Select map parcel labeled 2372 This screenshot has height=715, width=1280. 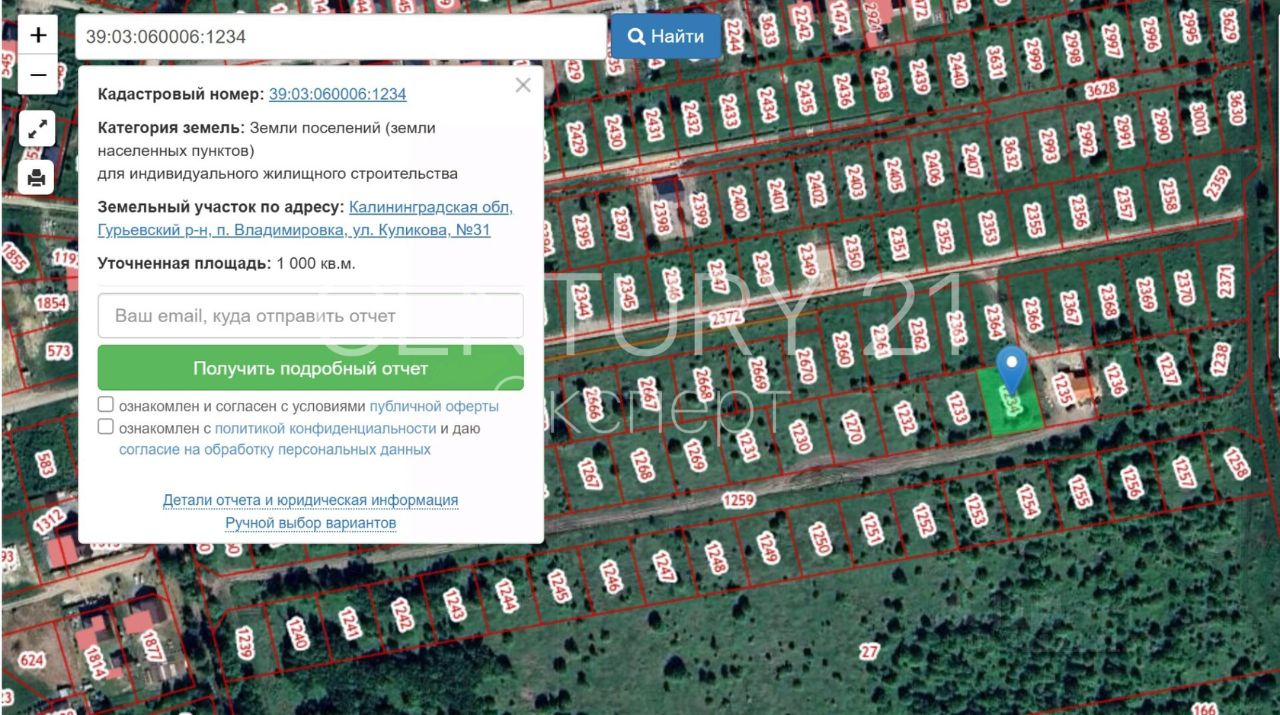tap(727, 318)
